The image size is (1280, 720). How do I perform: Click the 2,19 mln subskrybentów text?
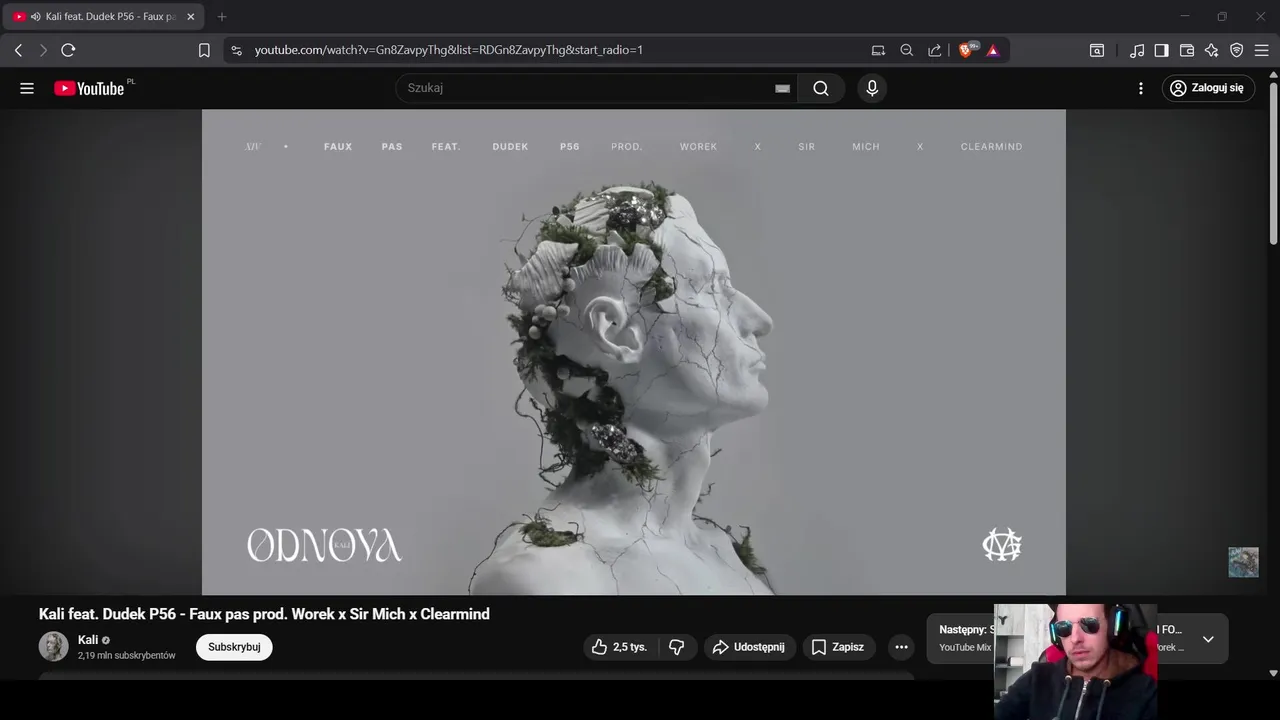pos(127,656)
